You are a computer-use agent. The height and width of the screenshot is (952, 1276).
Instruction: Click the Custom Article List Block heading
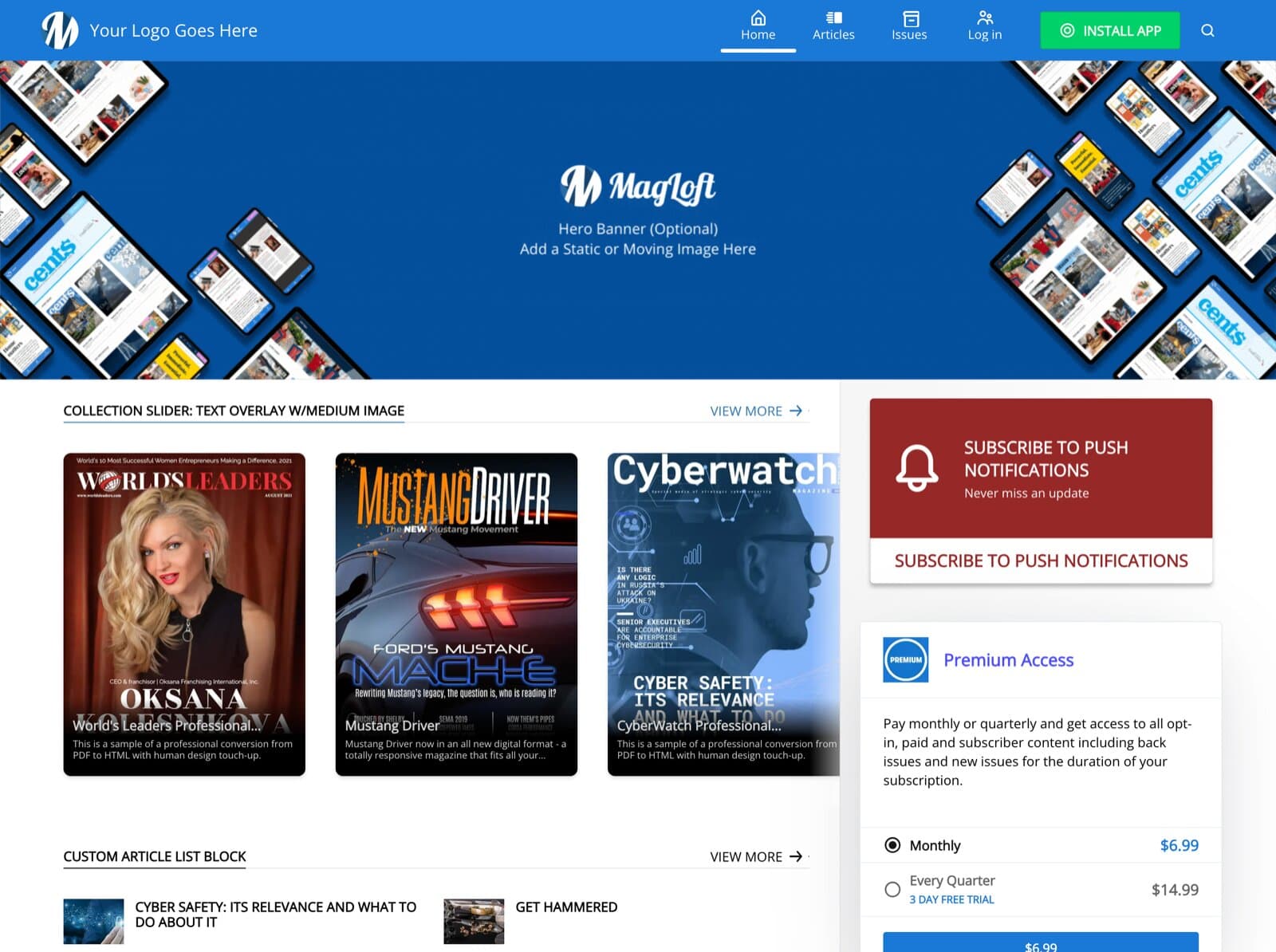coord(155,856)
